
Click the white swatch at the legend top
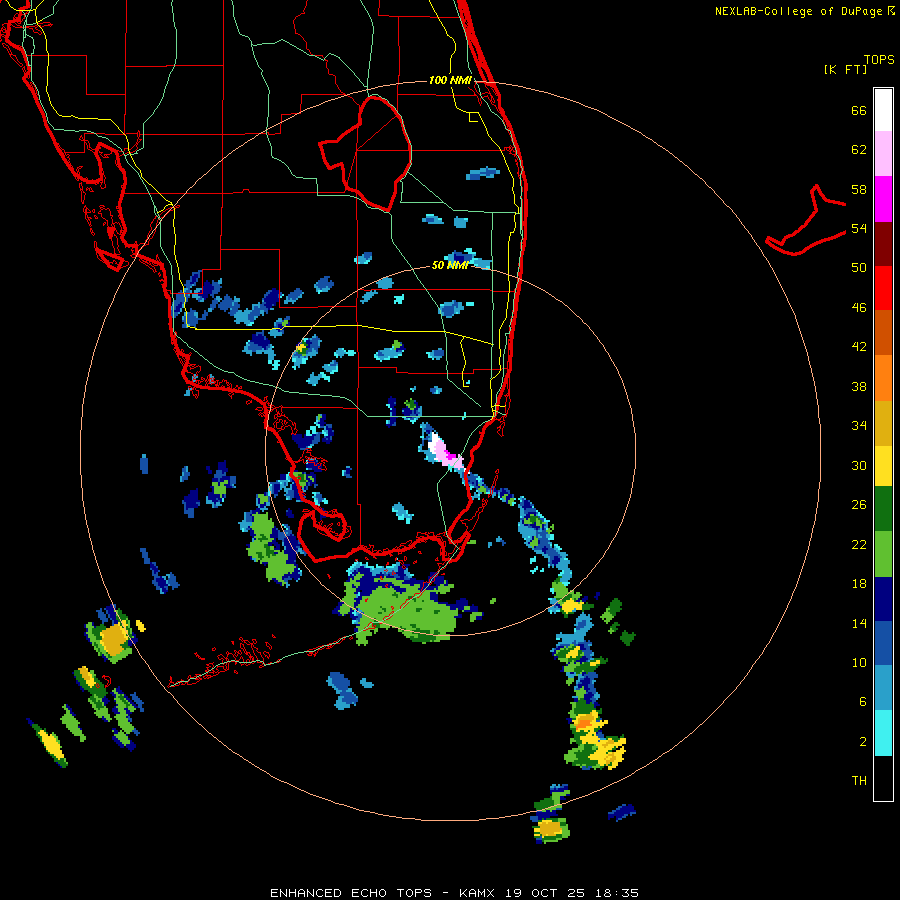pyautogui.click(x=883, y=110)
